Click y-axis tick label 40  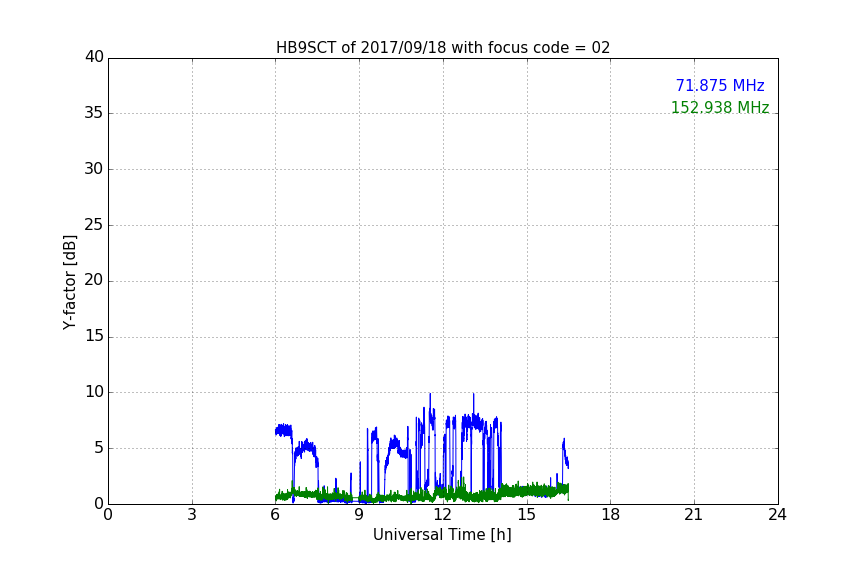tap(94, 57)
